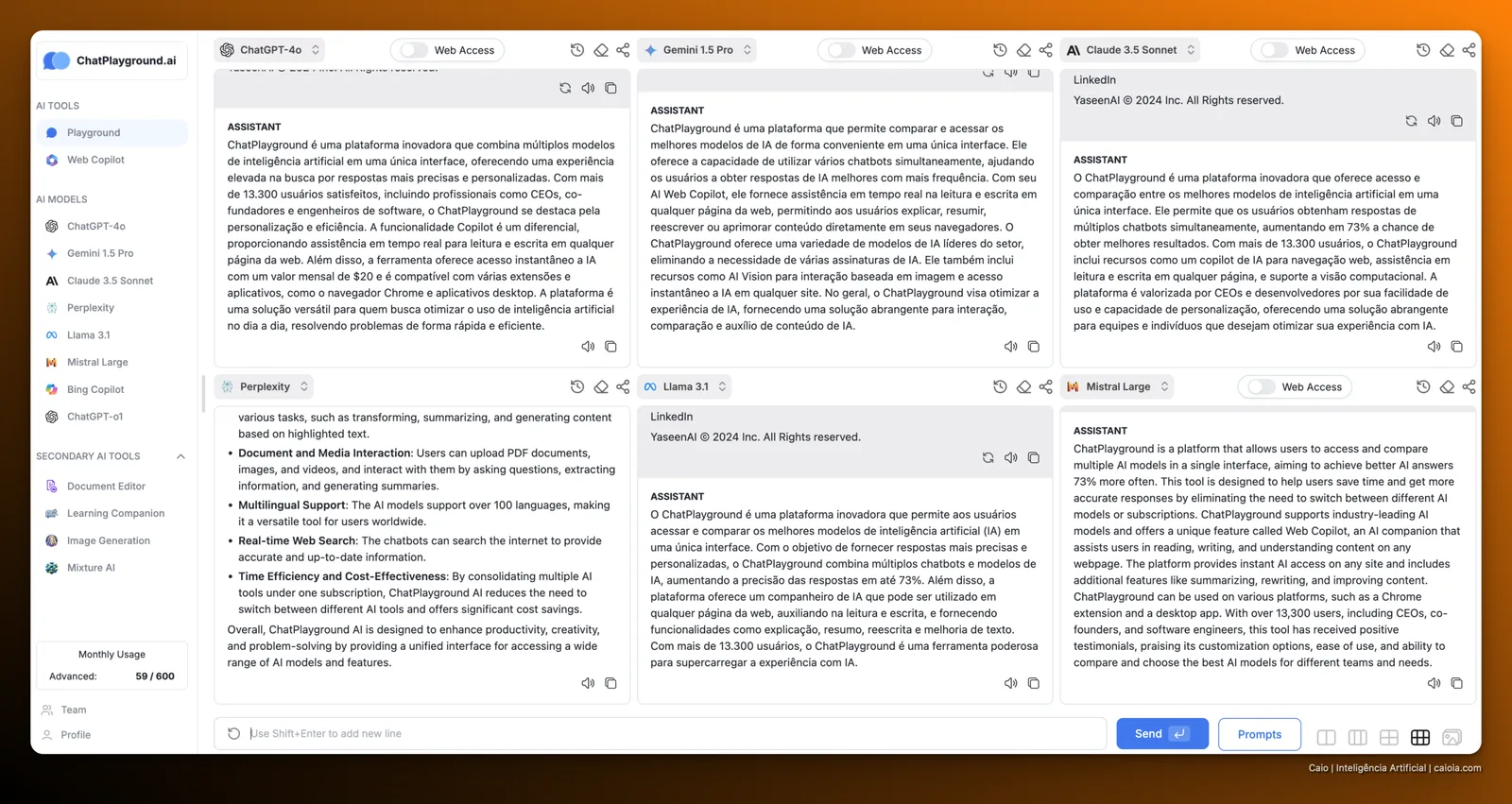Clear the ChatGPT-4o panel with the eraser icon
Viewport: 1512px width, 804px height.
coord(601,50)
